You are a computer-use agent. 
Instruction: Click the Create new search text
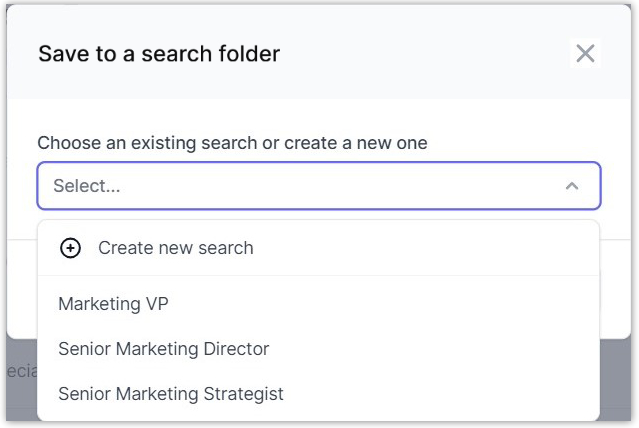175,248
